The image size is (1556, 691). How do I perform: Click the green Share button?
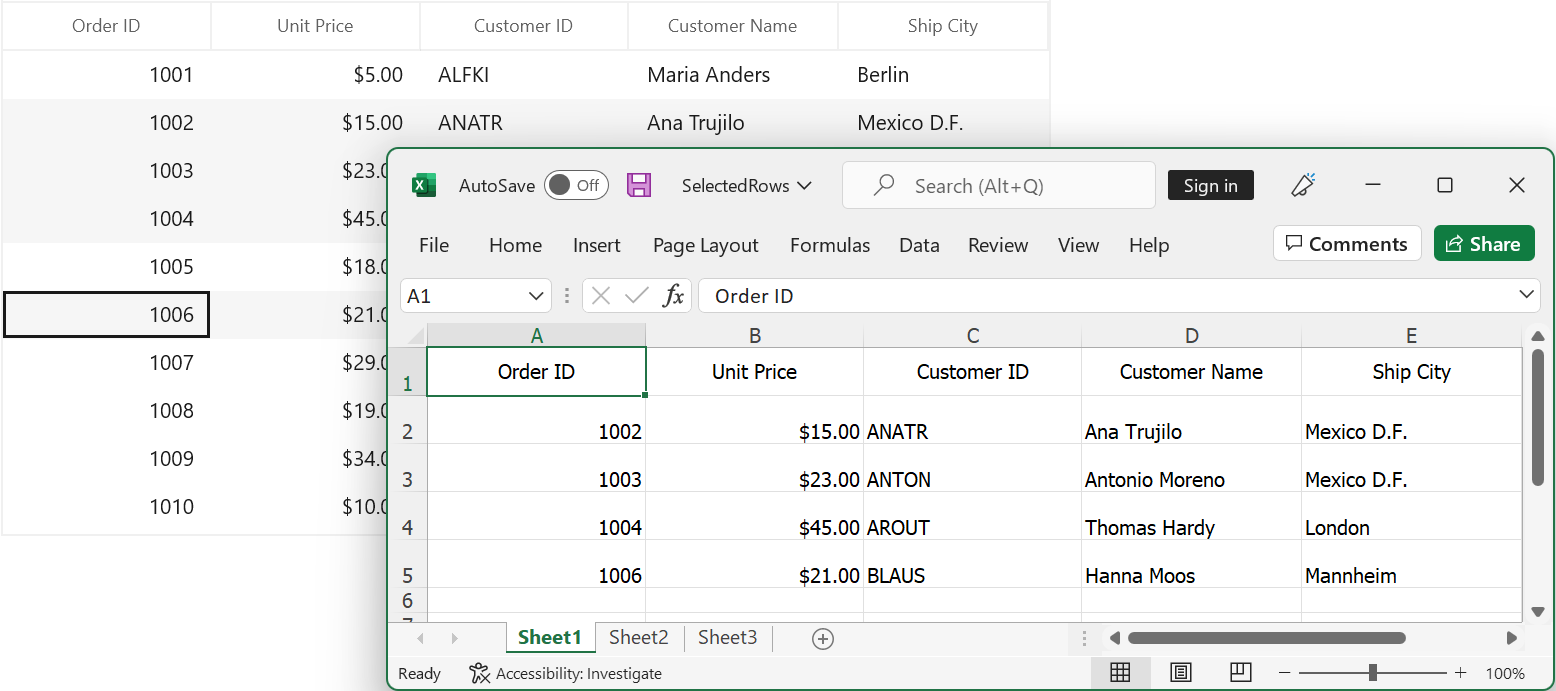(1484, 244)
